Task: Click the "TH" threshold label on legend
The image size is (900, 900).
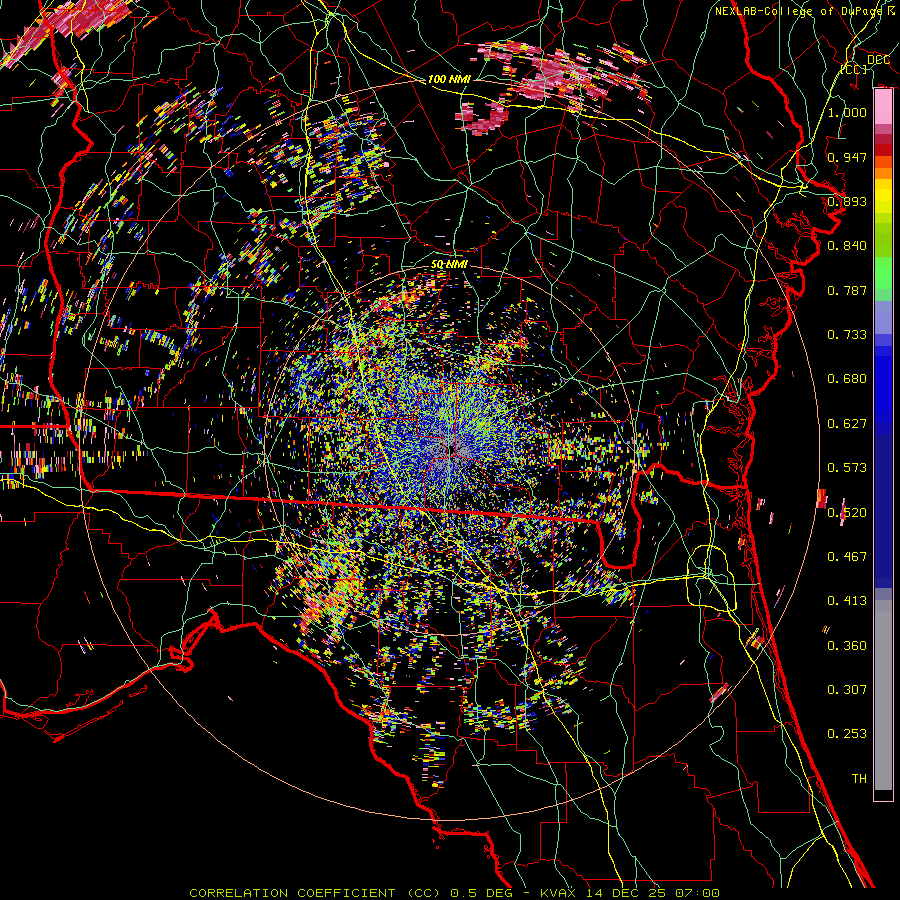Action: 859,779
